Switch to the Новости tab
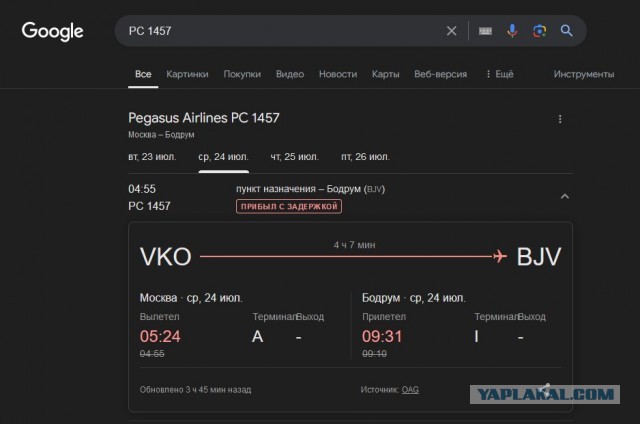Viewport: 640px width, 424px height. point(338,74)
